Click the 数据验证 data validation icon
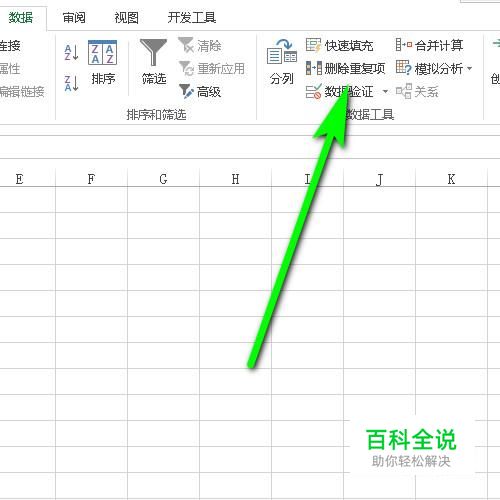This screenshot has width=500, height=500. pos(313,91)
